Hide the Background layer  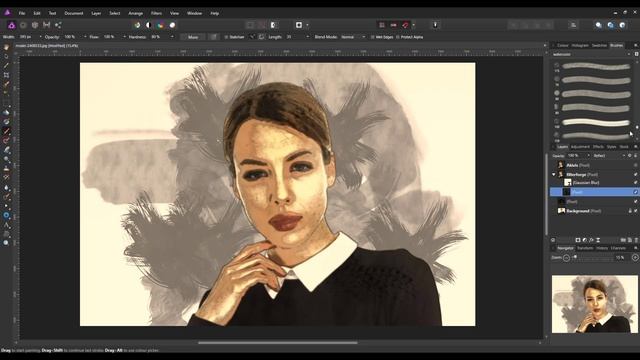point(636,211)
